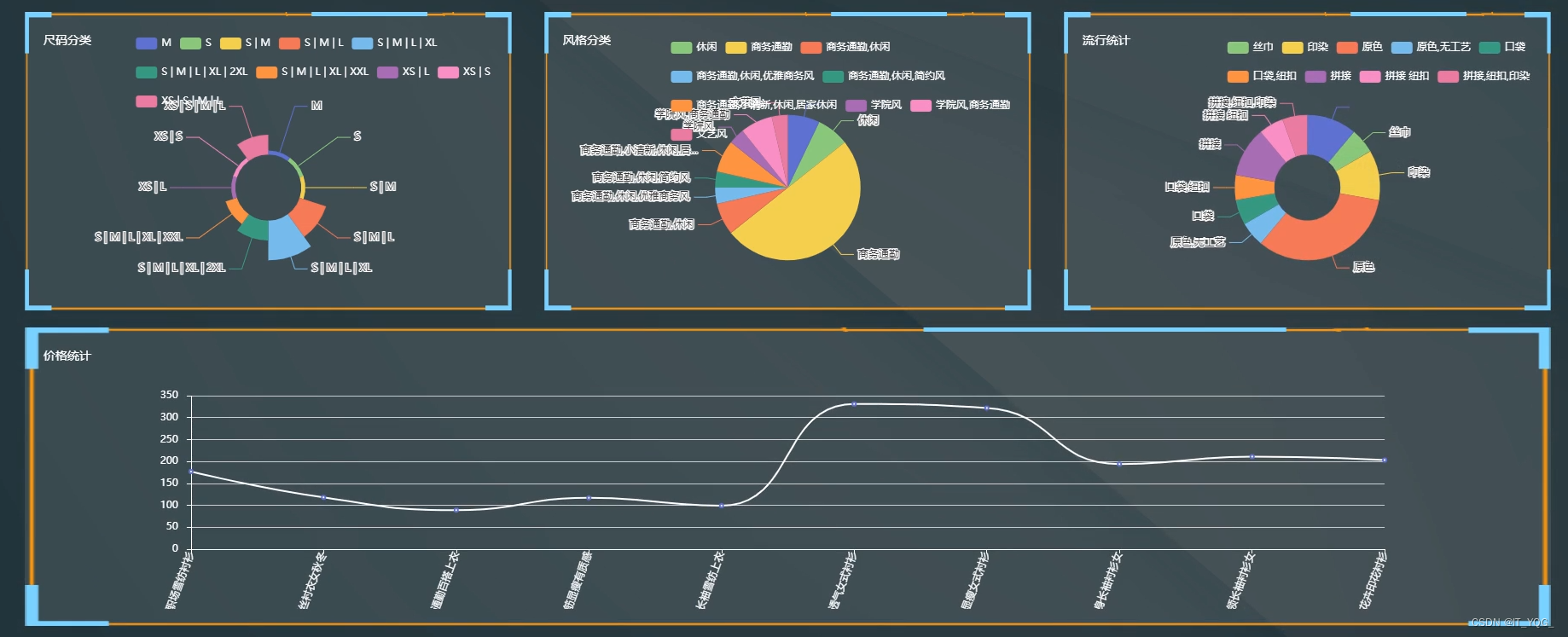Click the 原色 label below the donut chart

(1363, 267)
